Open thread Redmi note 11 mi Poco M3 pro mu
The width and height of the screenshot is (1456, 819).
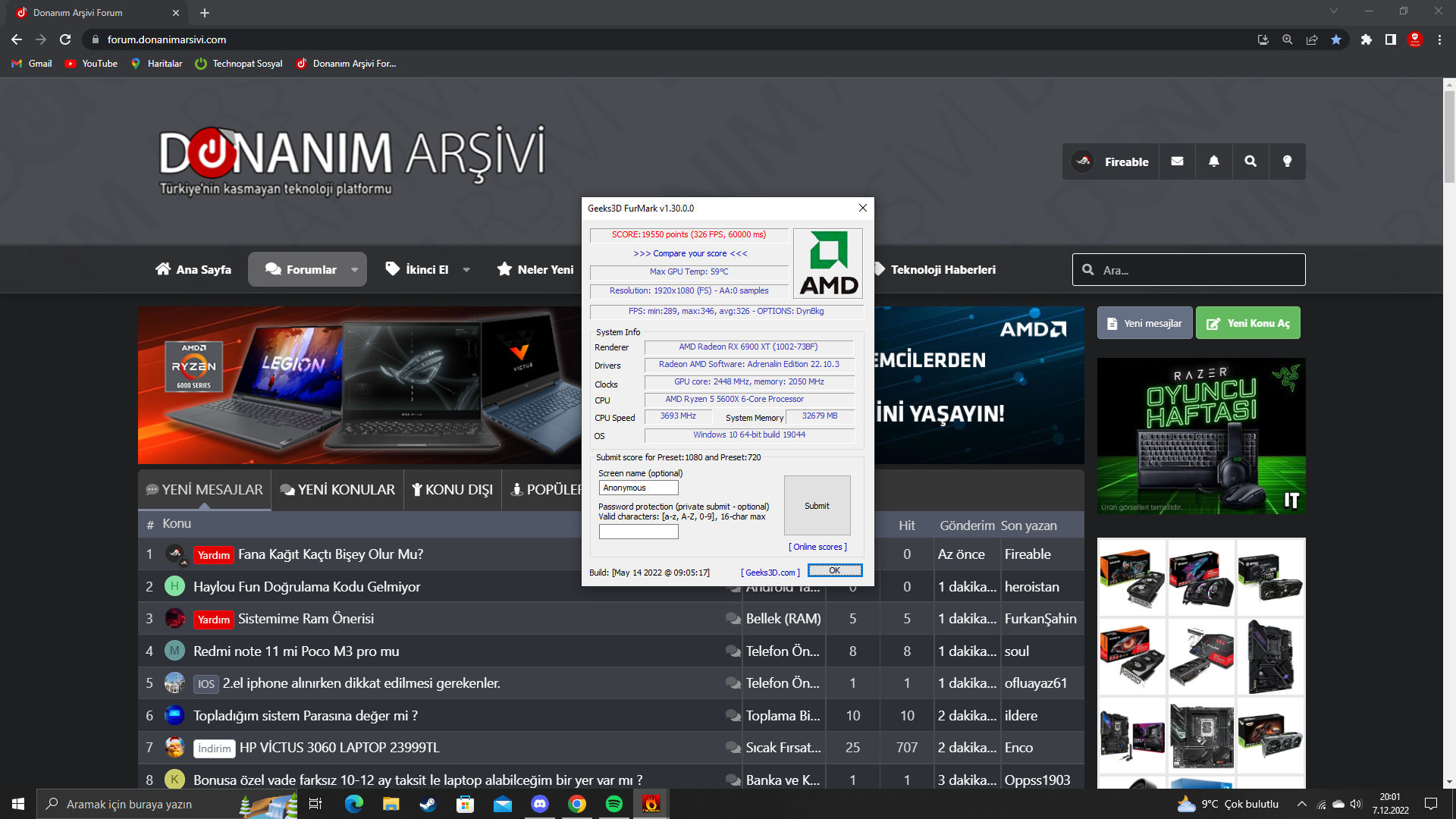[x=296, y=651]
